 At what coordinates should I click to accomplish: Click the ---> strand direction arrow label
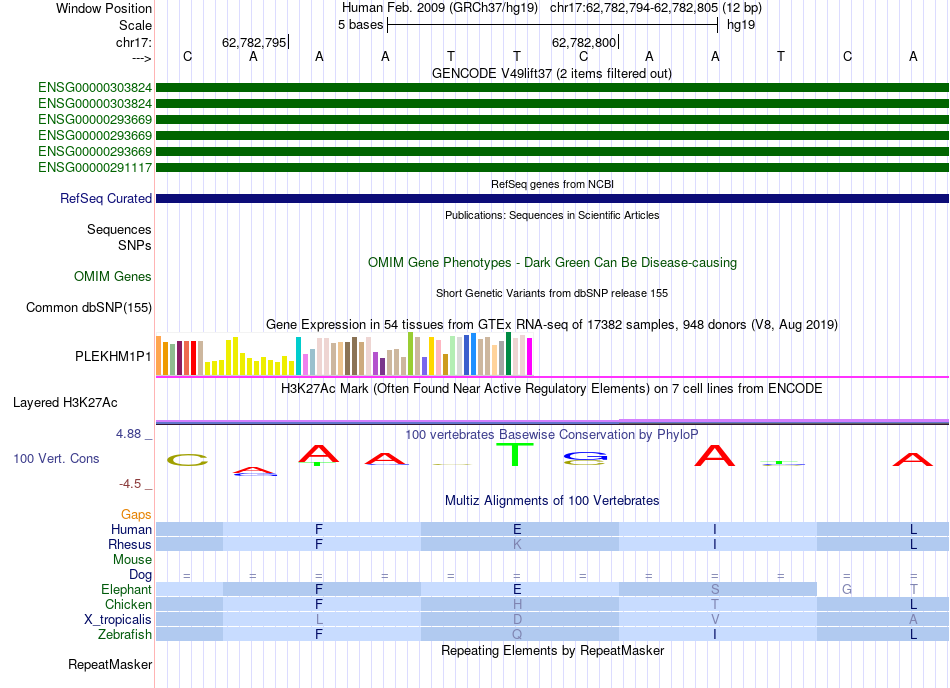[x=142, y=58]
